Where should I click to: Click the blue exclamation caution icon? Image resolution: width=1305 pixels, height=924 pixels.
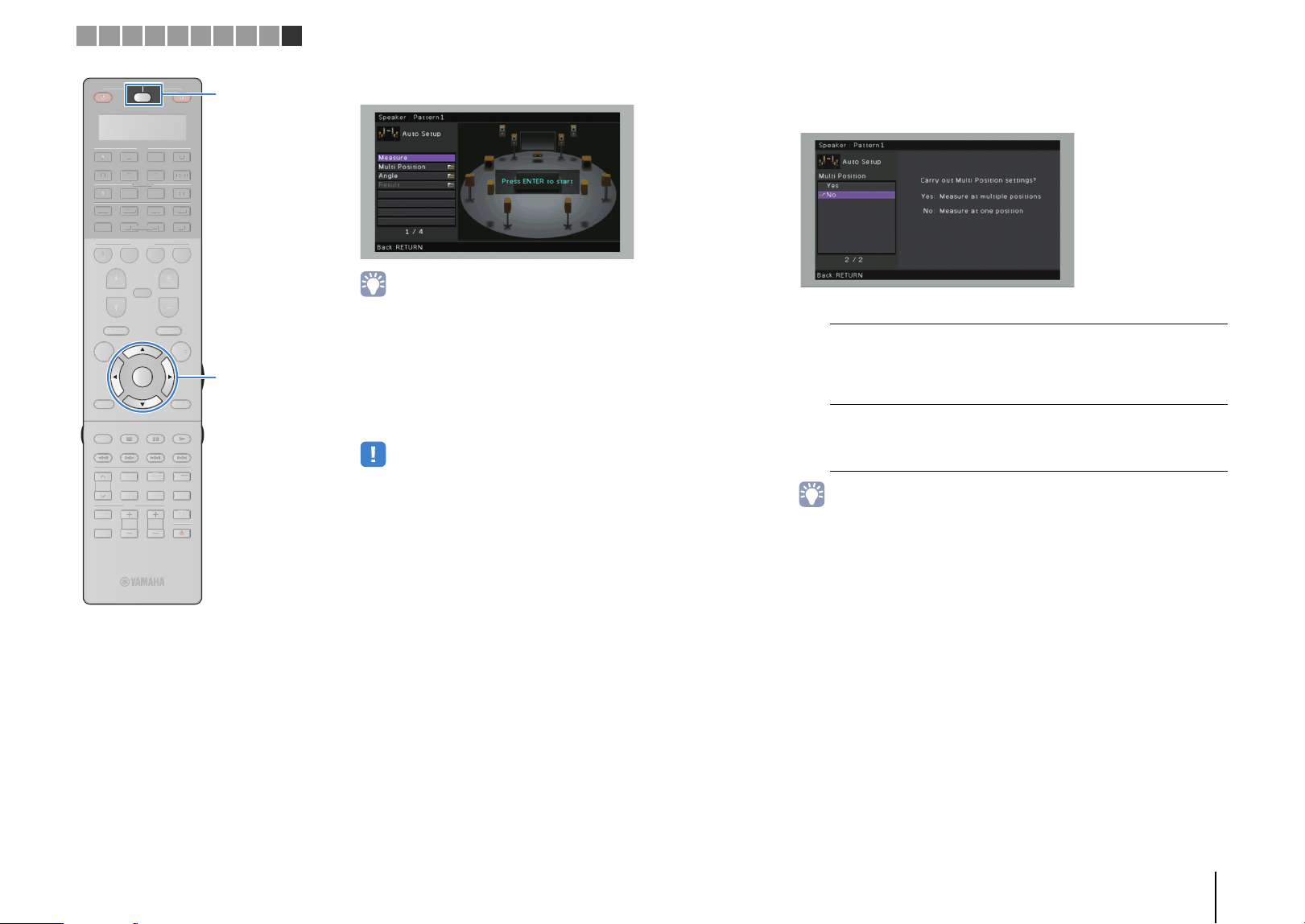pyautogui.click(x=373, y=454)
